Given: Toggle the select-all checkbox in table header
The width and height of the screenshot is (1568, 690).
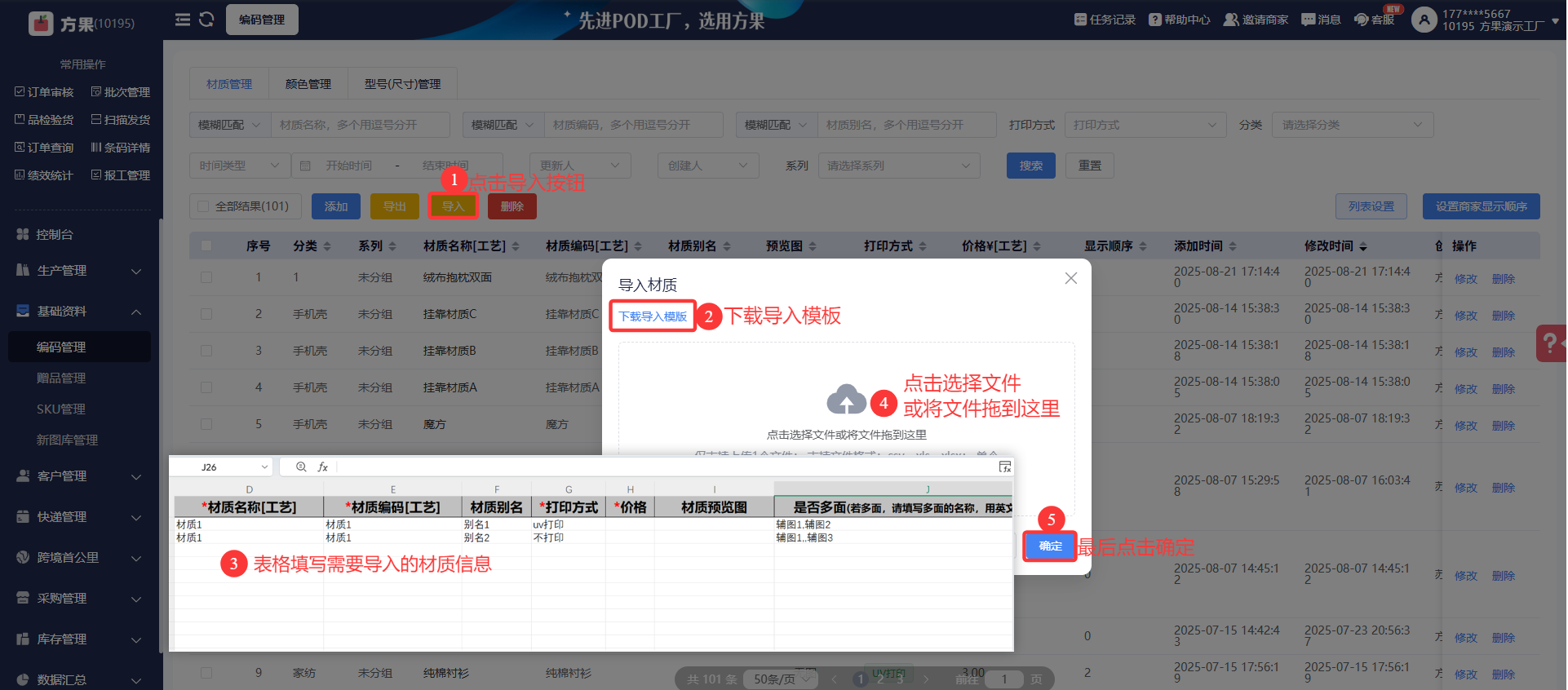Looking at the screenshot, I should (x=206, y=246).
